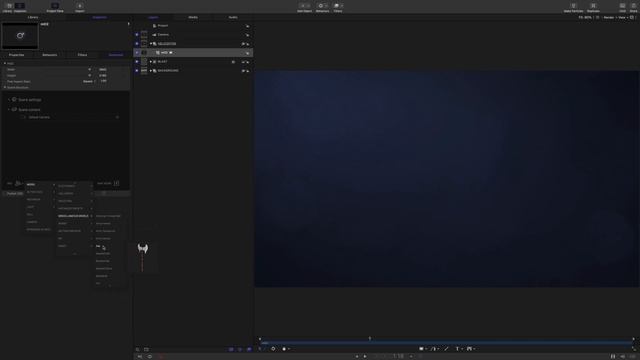Select the paint stroke tool
The image size is (640, 360).
446,349
